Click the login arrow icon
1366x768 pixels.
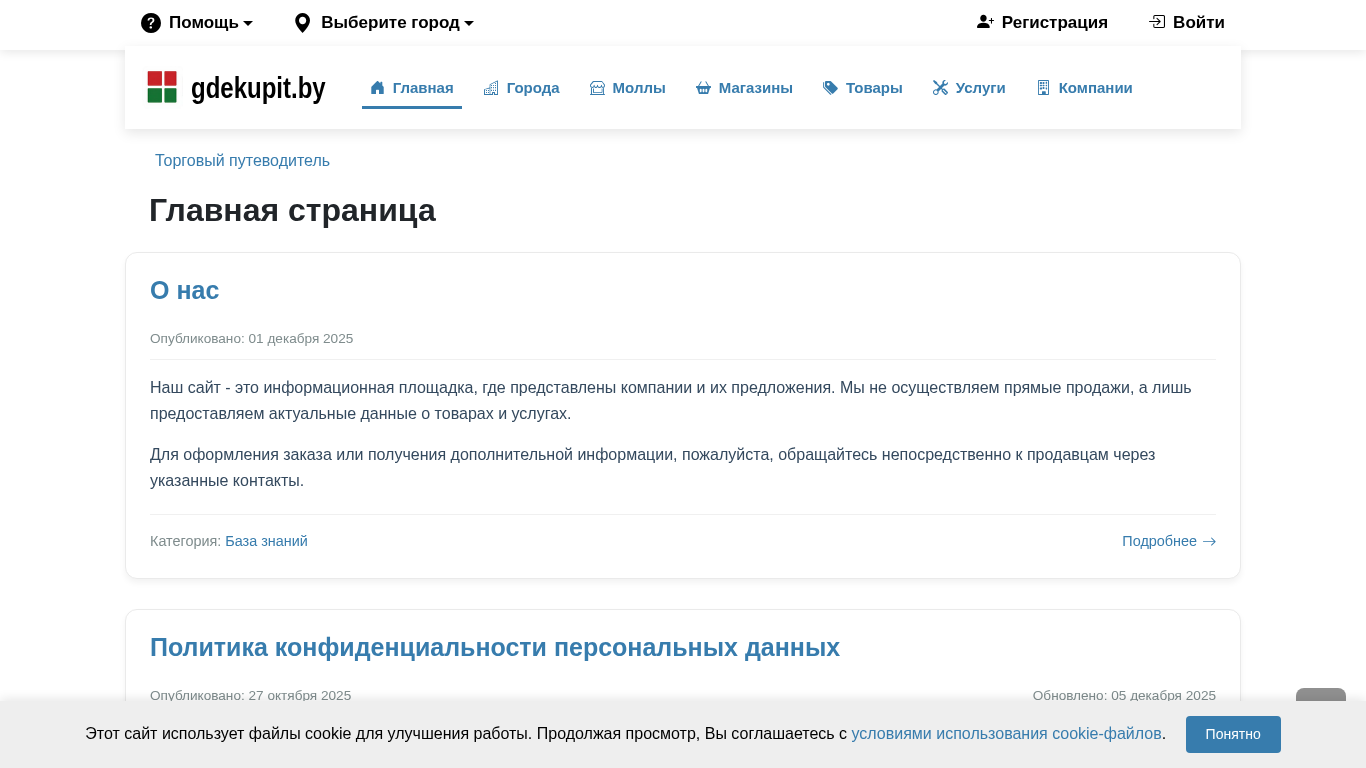(1157, 22)
